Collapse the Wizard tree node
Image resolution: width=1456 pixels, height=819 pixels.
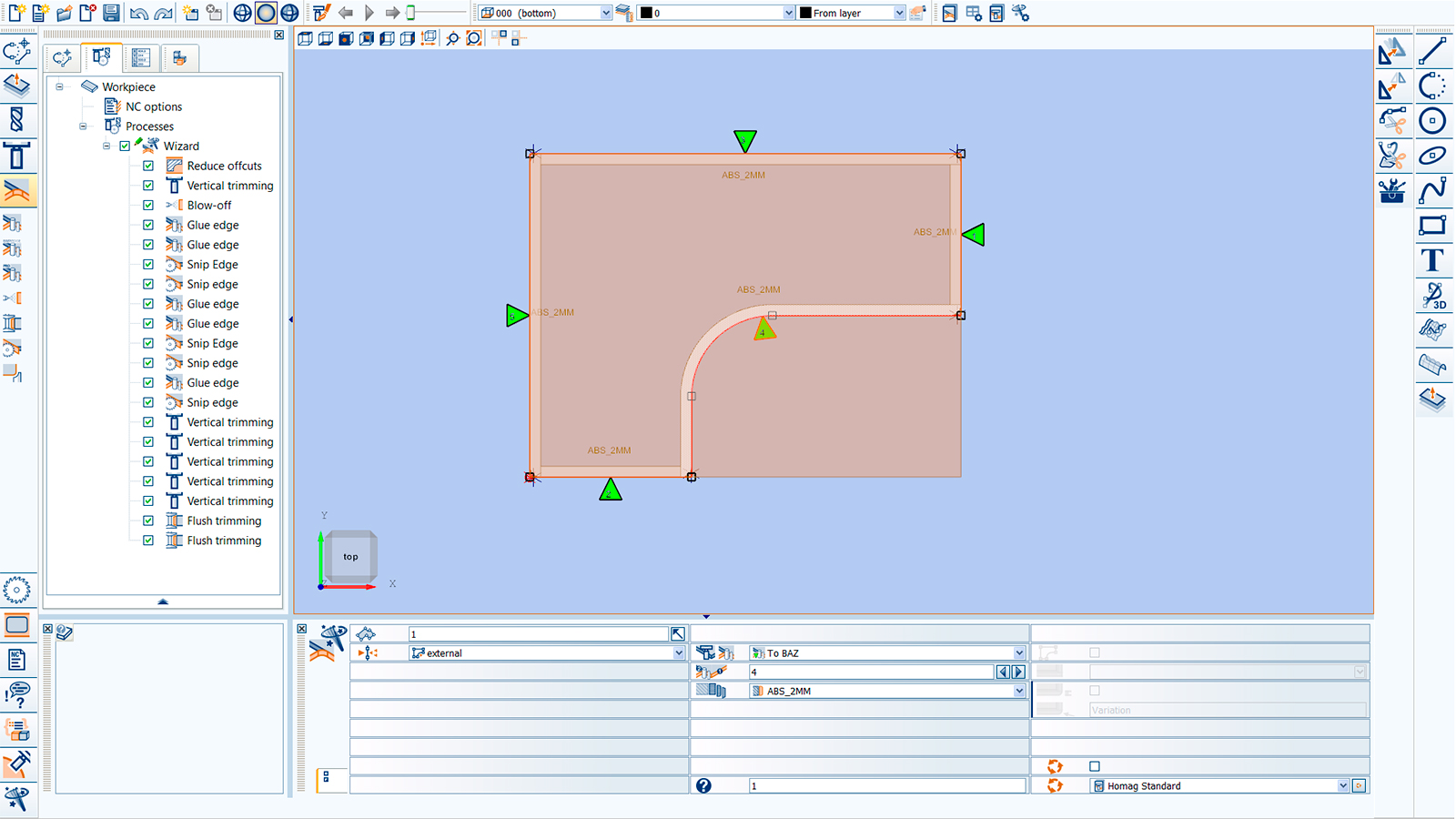click(x=106, y=146)
